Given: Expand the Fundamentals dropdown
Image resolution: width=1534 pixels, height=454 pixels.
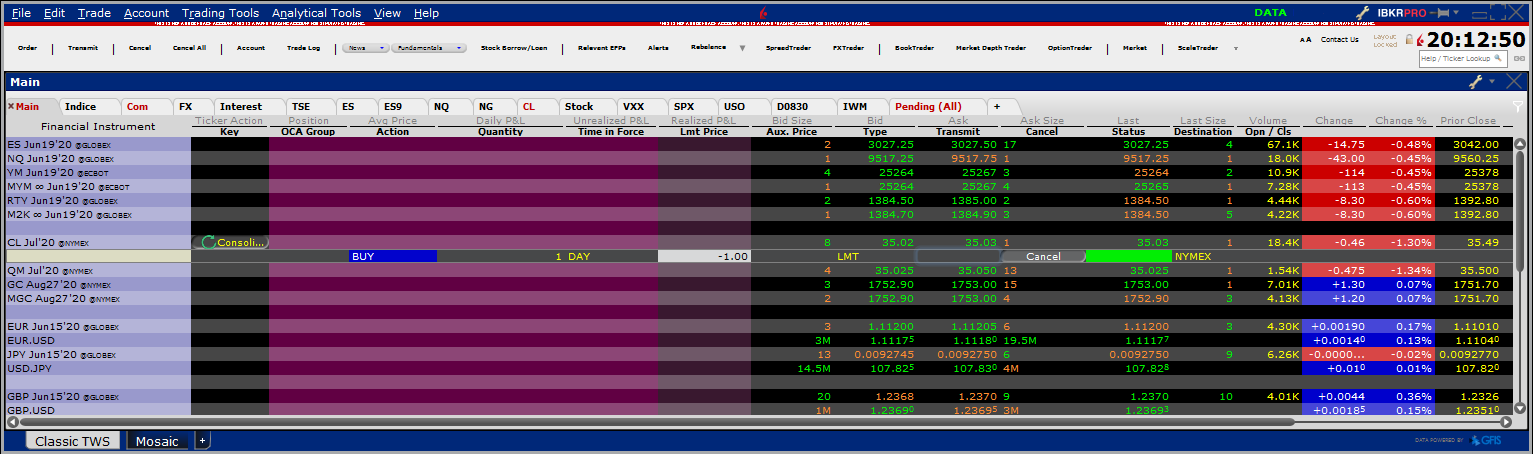Looking at the screenshot, I should coord(430,47).
